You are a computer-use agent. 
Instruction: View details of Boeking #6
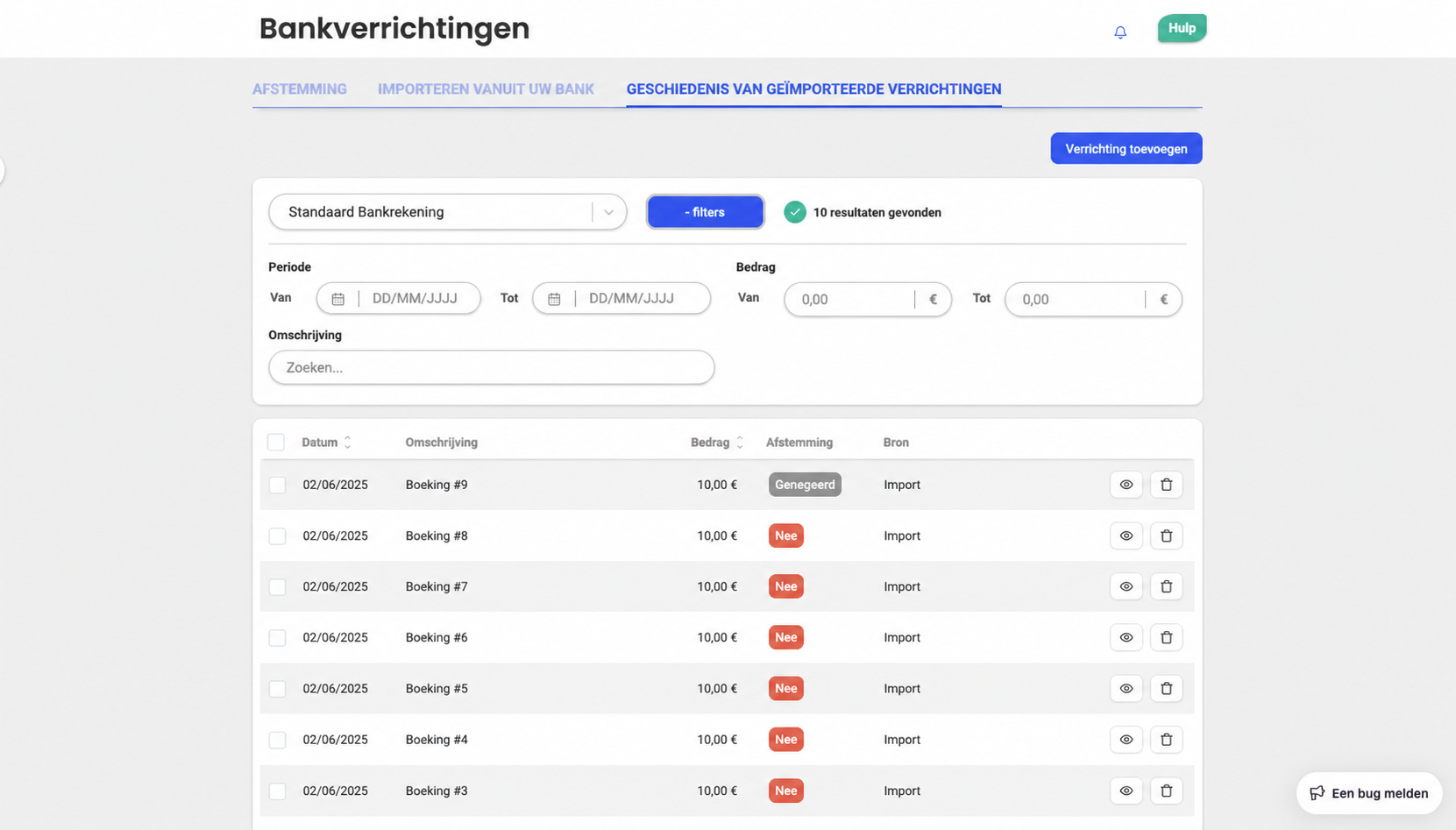point(1126,637)
